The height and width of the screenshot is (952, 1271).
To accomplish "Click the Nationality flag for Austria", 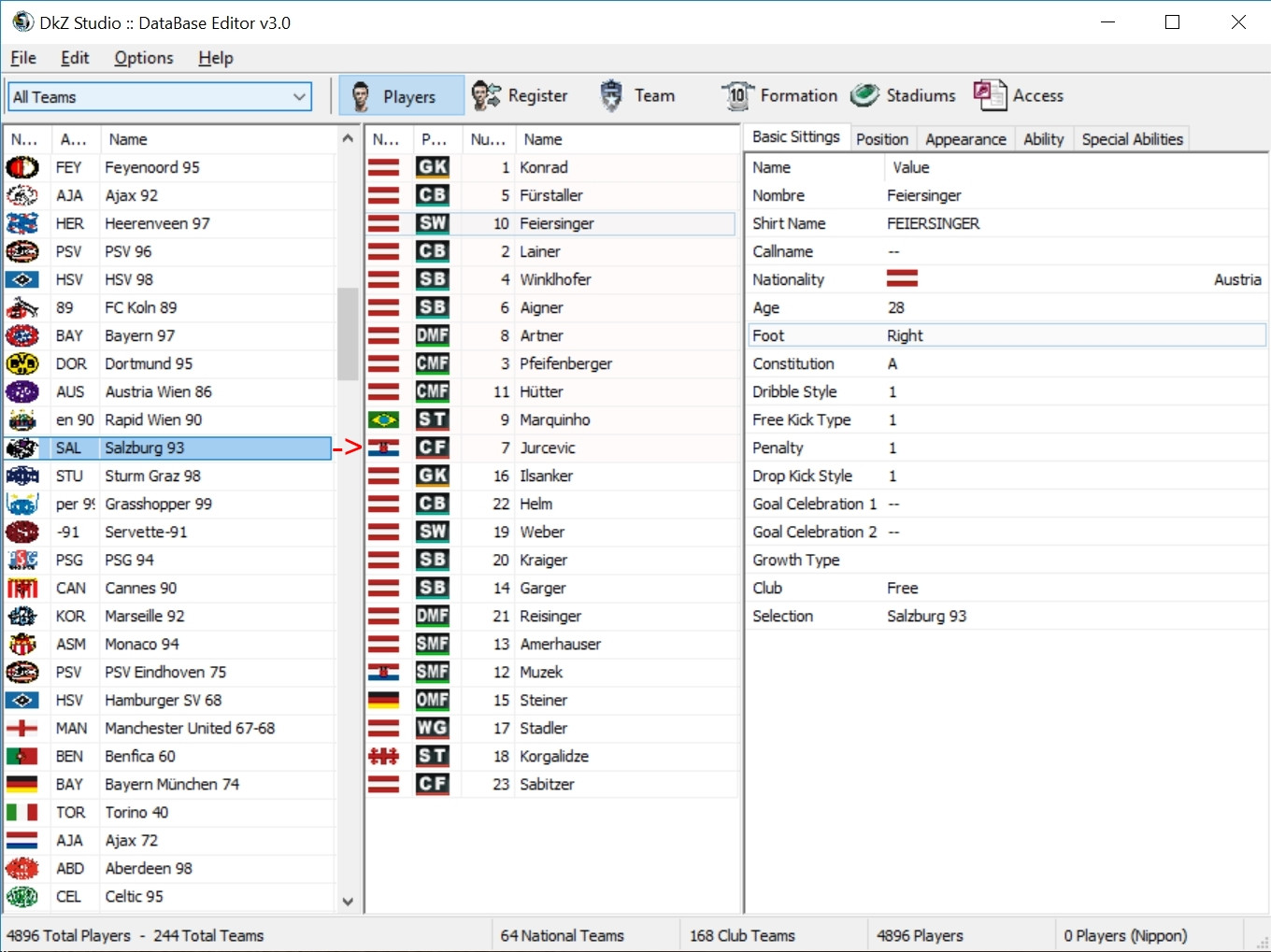I will pyautogui.click(x=902, y=279).
